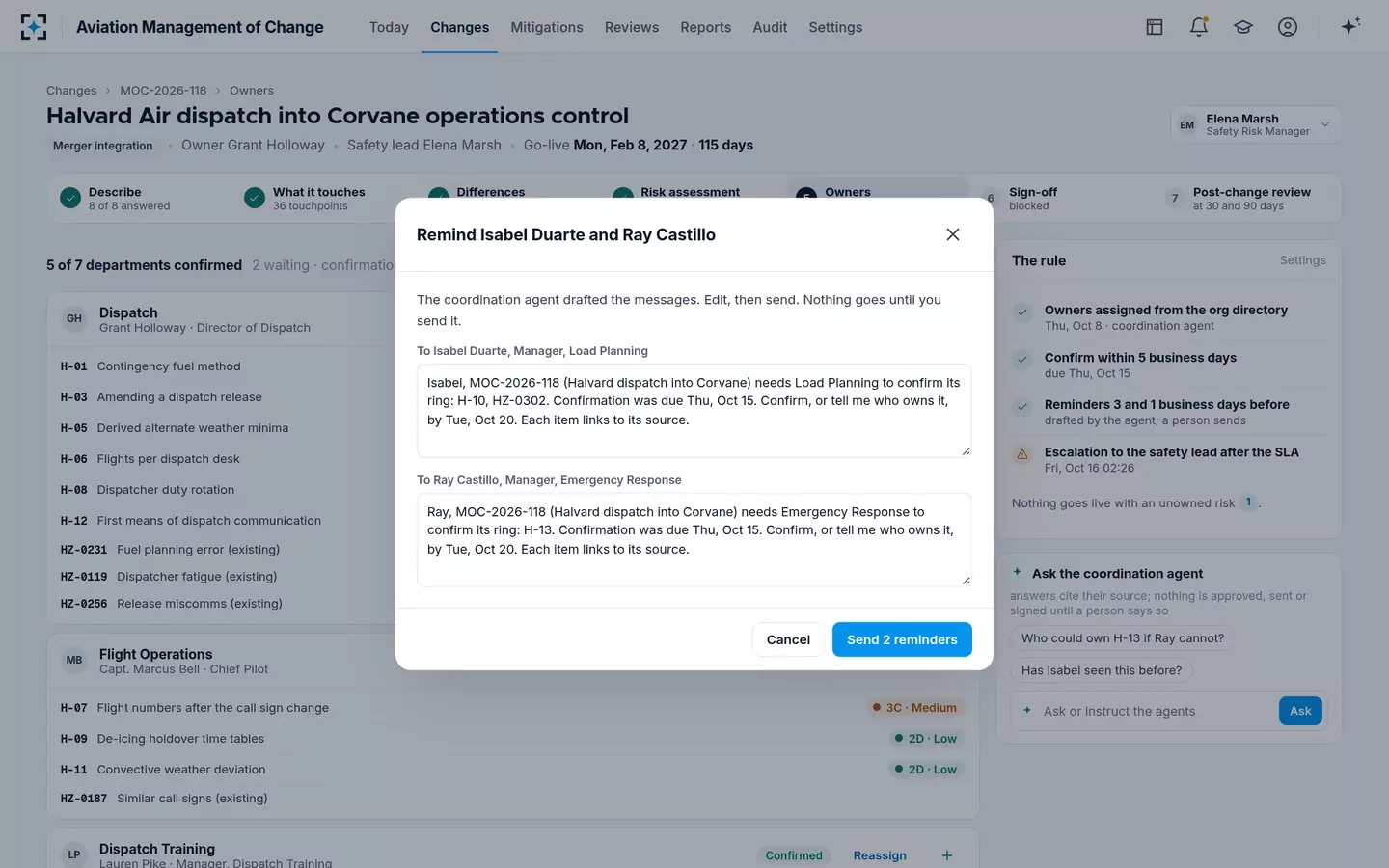Open the Reports tab

tap(705, 27)
